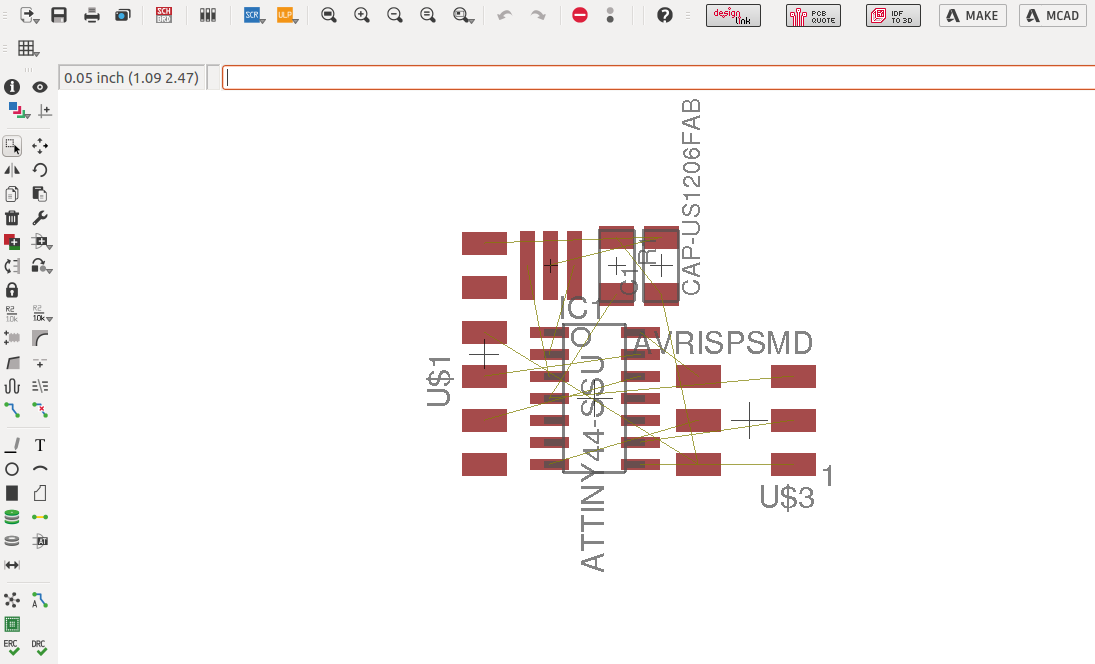The image size is (1095, 664).
Task: Open the library manager icon
Action: click(207, 15)
